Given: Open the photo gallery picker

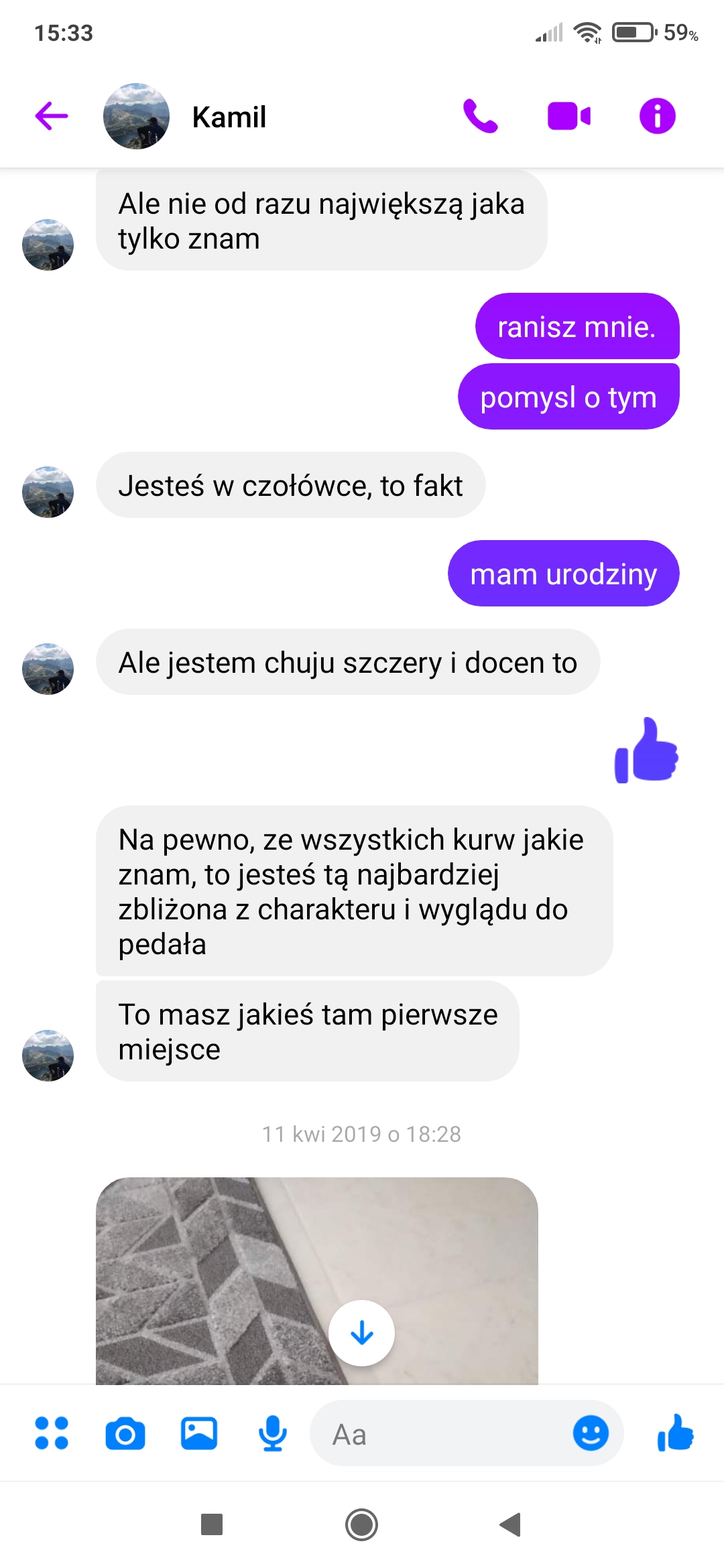Looking at the screenshot, I should (x=199, y=1433).
